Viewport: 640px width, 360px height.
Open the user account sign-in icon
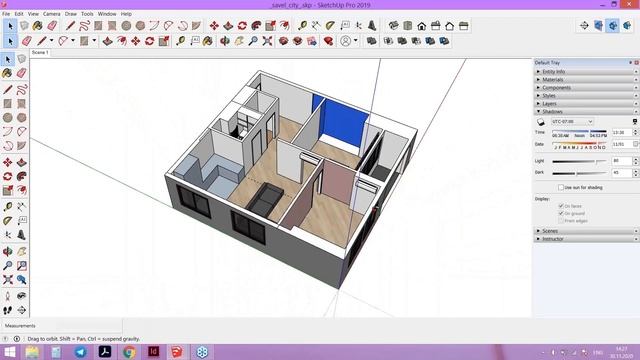pos(346,41)
